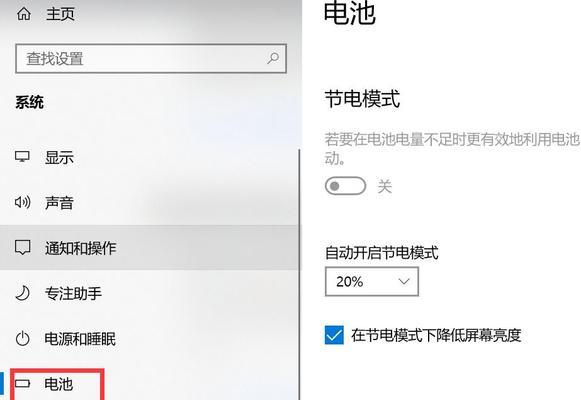Click the sidebar vertical scrollbar
This screenshot has width=581, height=400.
click(299, 274)
